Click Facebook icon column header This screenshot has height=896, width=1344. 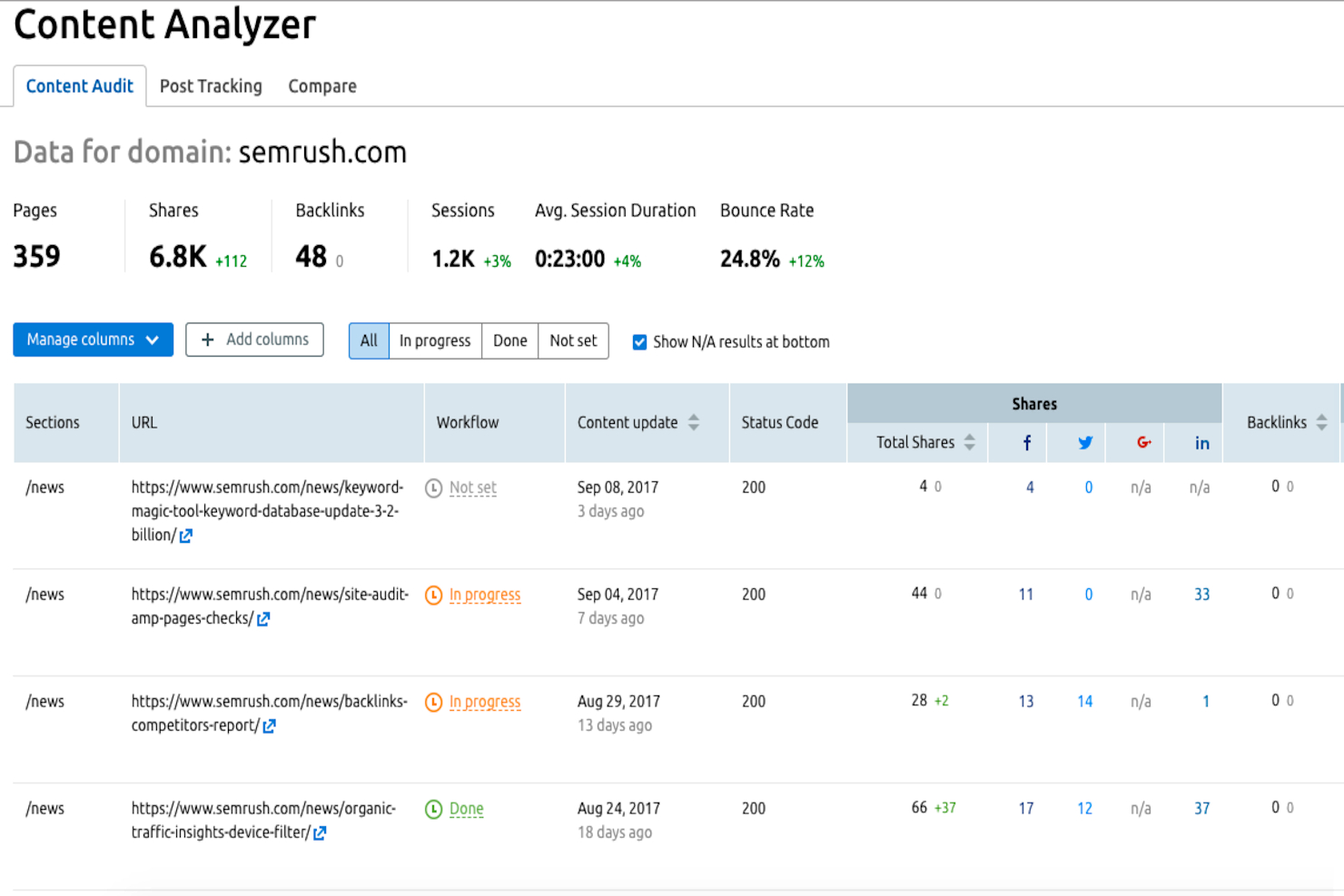[1027, 443]
